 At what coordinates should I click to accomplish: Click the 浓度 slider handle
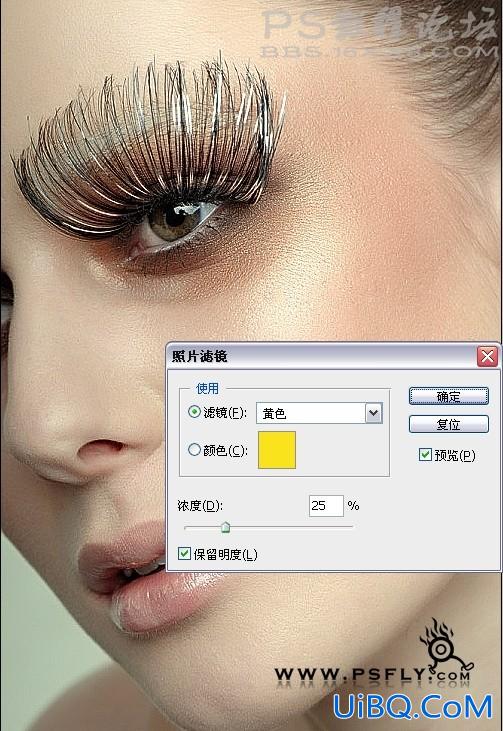tap(226, 527)
